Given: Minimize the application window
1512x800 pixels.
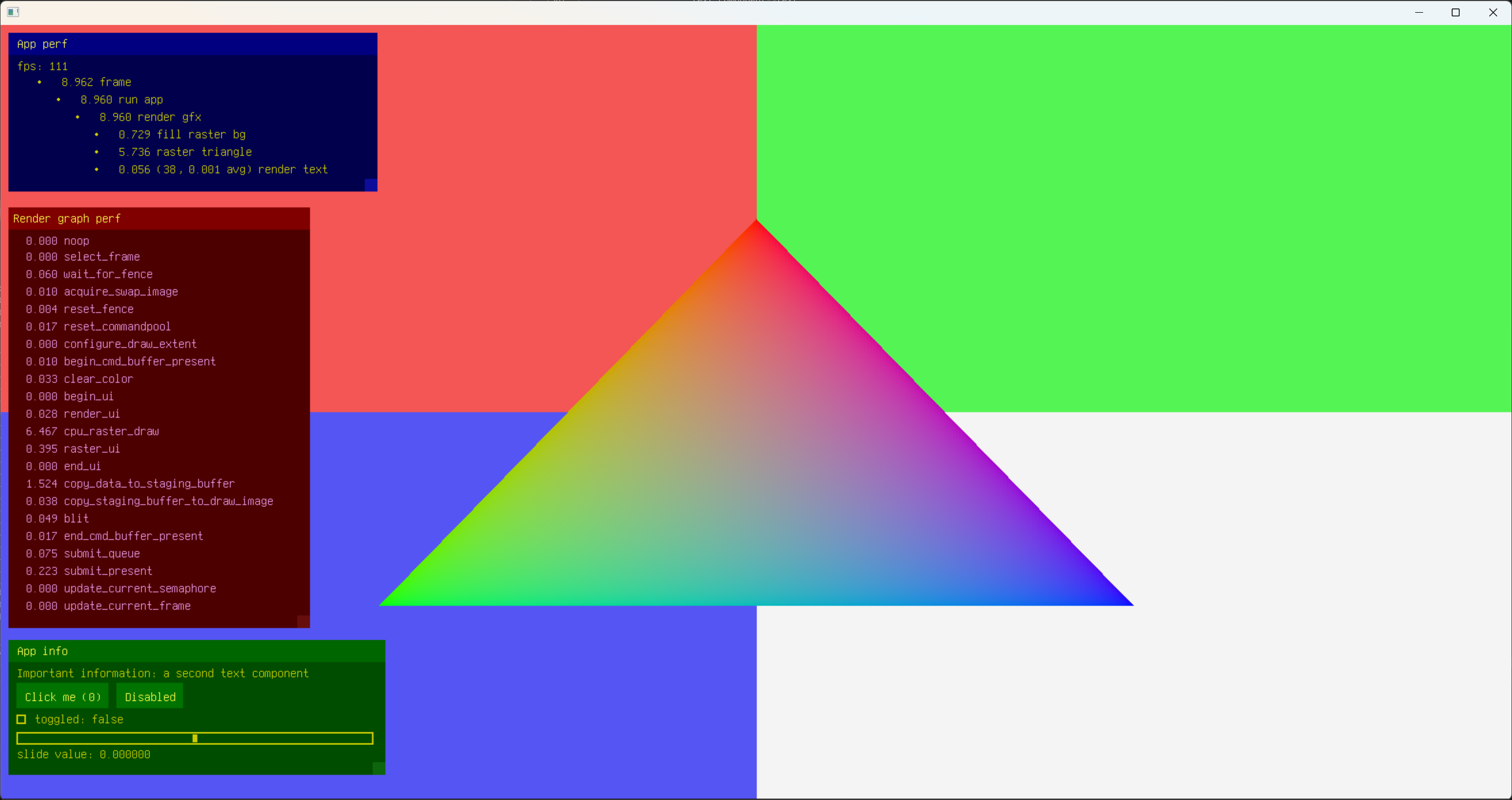Looking at the screenshot, I should tap(1419, 12).
